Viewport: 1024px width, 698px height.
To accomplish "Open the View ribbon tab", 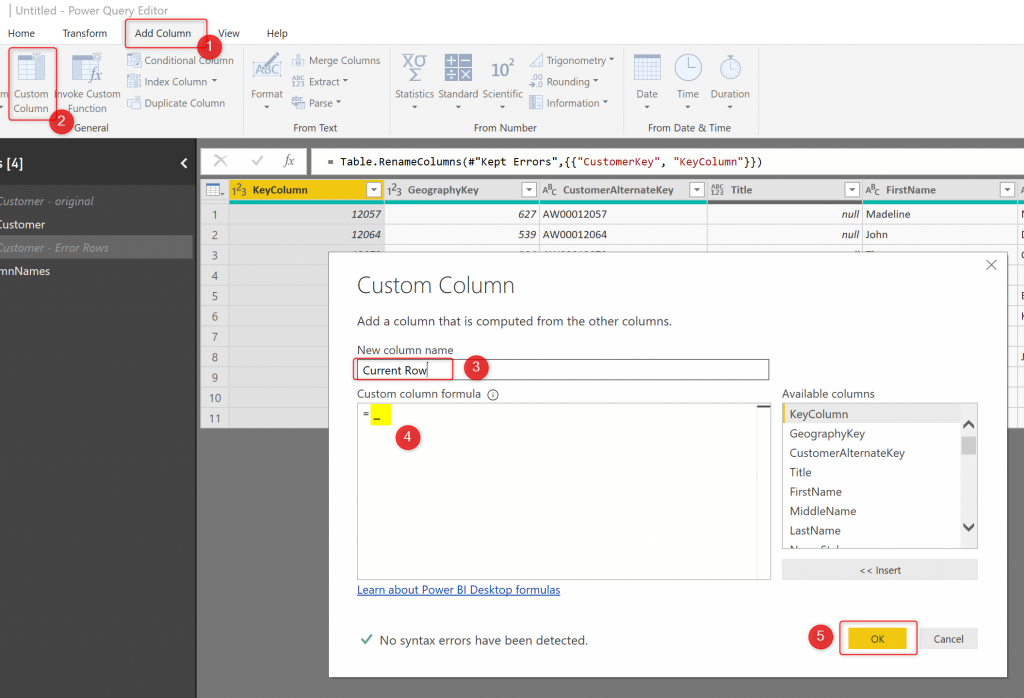I will click(229, 33).
